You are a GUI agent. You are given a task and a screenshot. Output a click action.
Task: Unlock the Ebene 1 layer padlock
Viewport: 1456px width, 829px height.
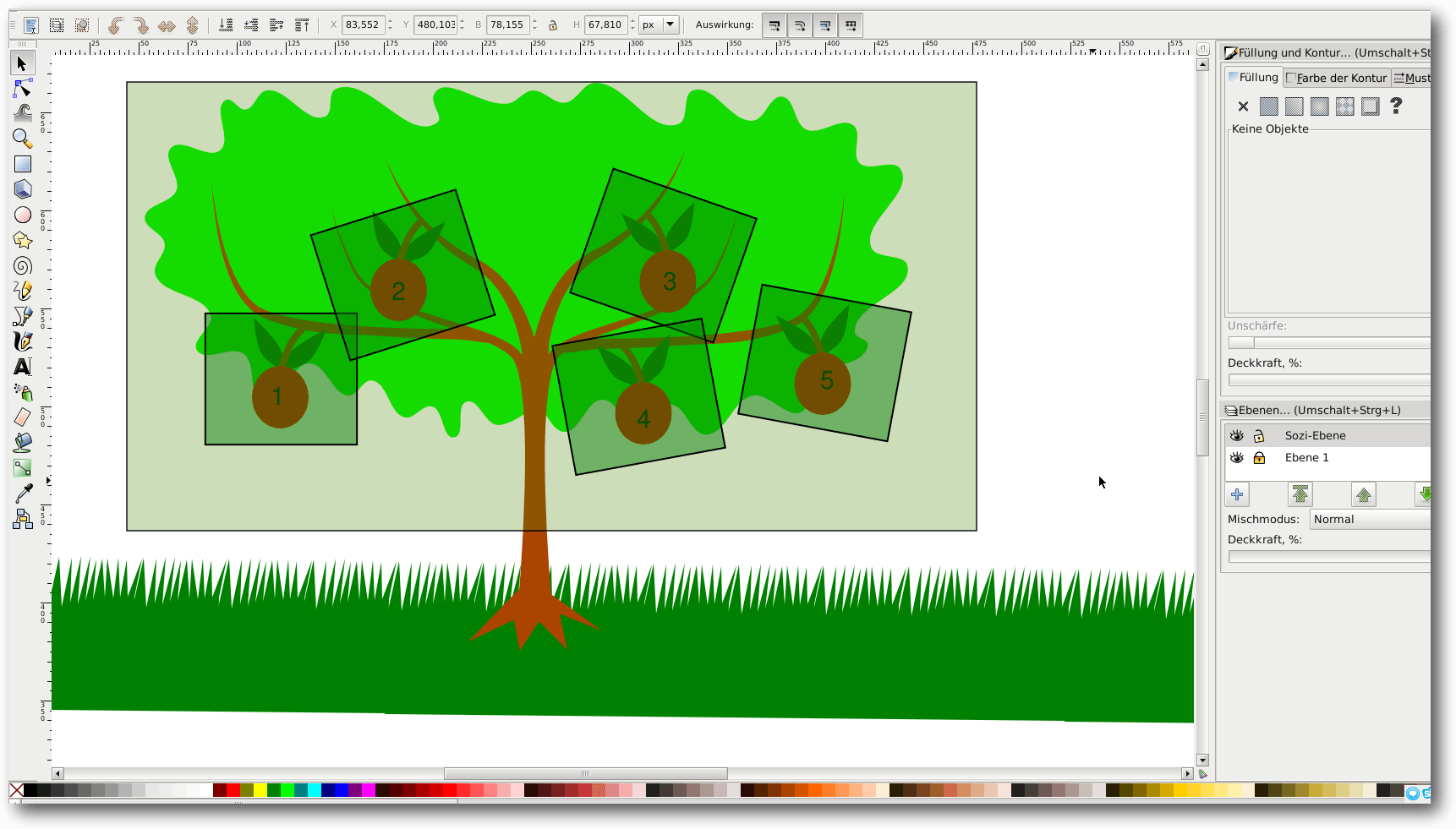pyautogui.click(x=1259, y=457)
